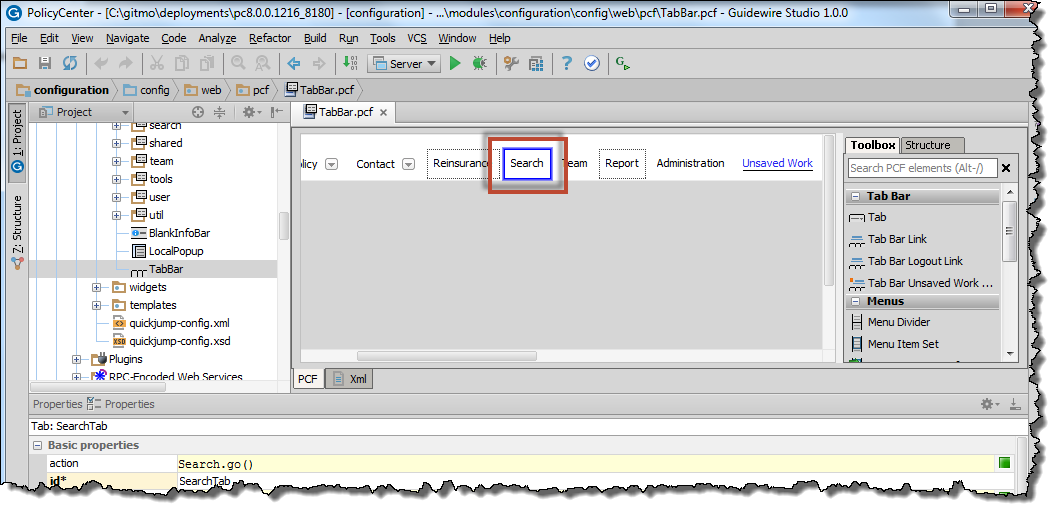This screenshot has height=513, width=1060.
Task: Open Settings wrench icon
Action: [511, 64]
